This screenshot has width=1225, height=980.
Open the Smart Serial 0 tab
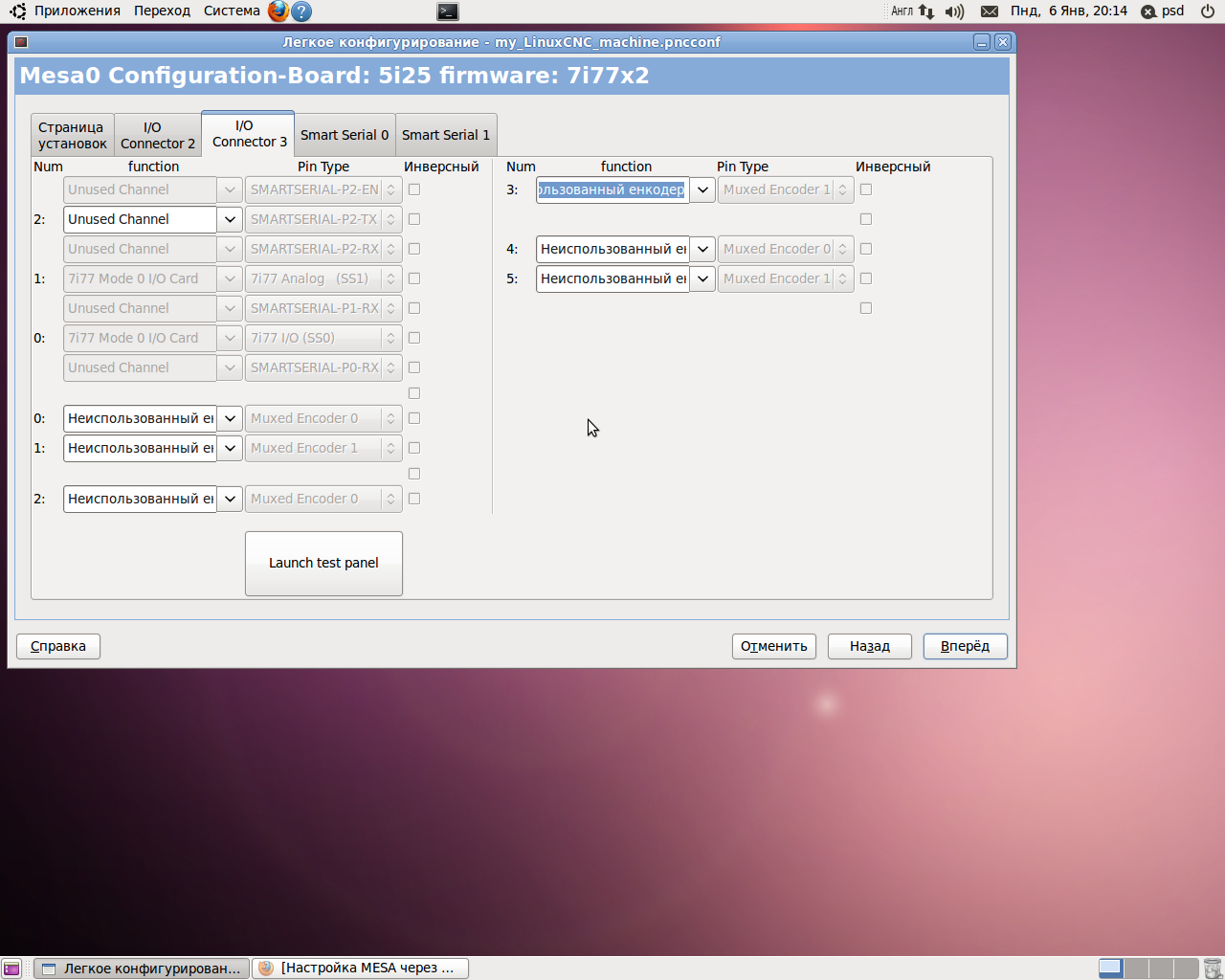(345, 135)
